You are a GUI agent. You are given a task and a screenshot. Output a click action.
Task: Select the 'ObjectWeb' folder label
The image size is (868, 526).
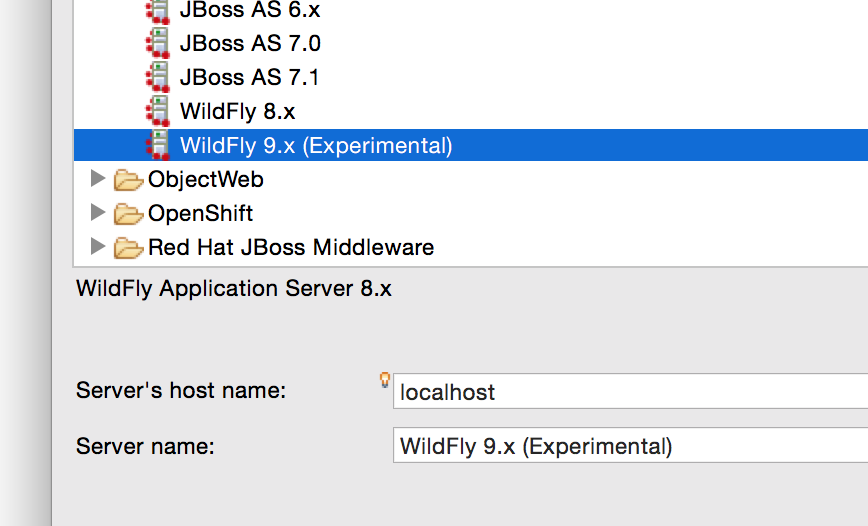point(205,179)
